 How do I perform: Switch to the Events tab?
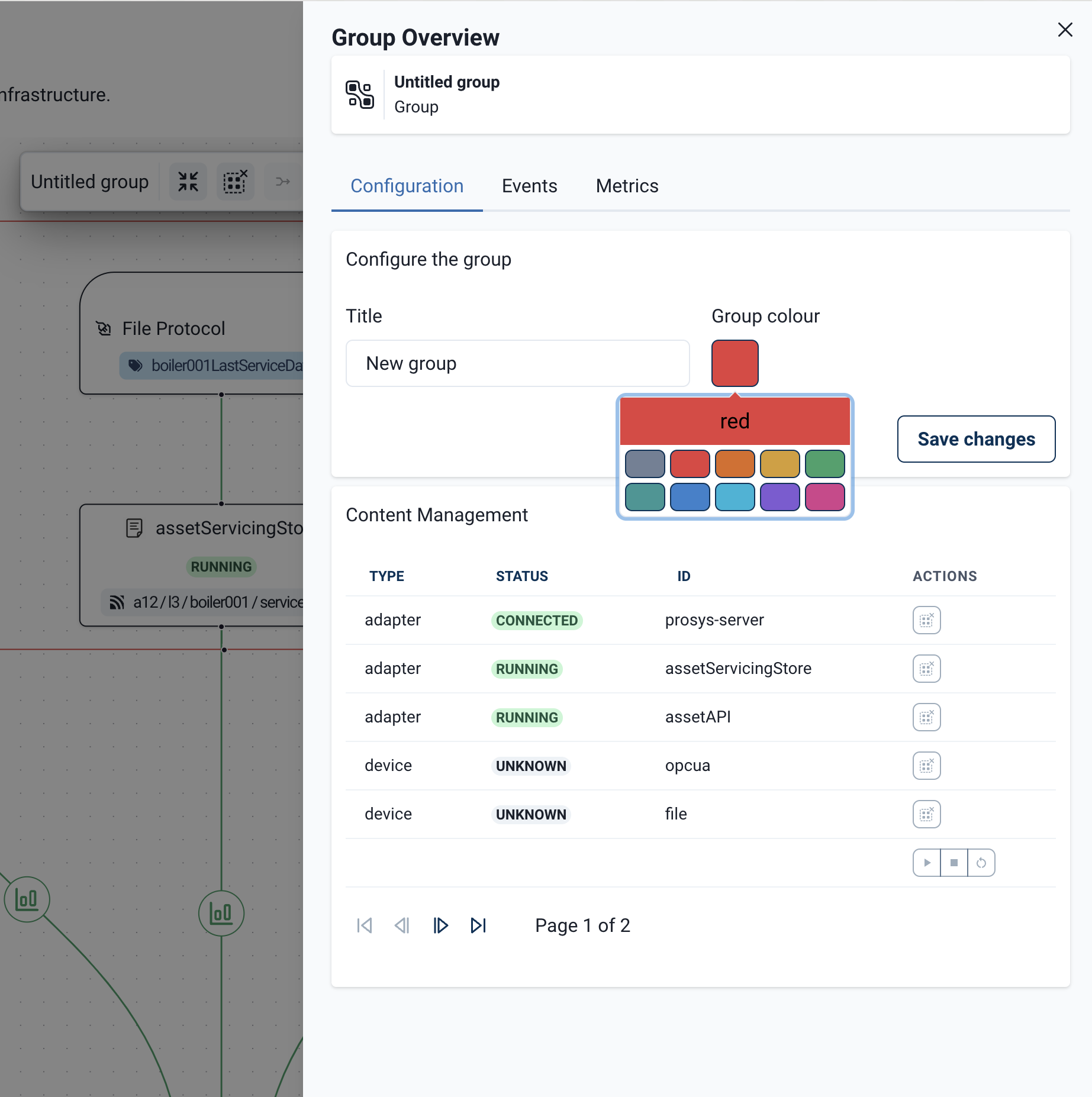pyautogui.click(x=529, y=186)
